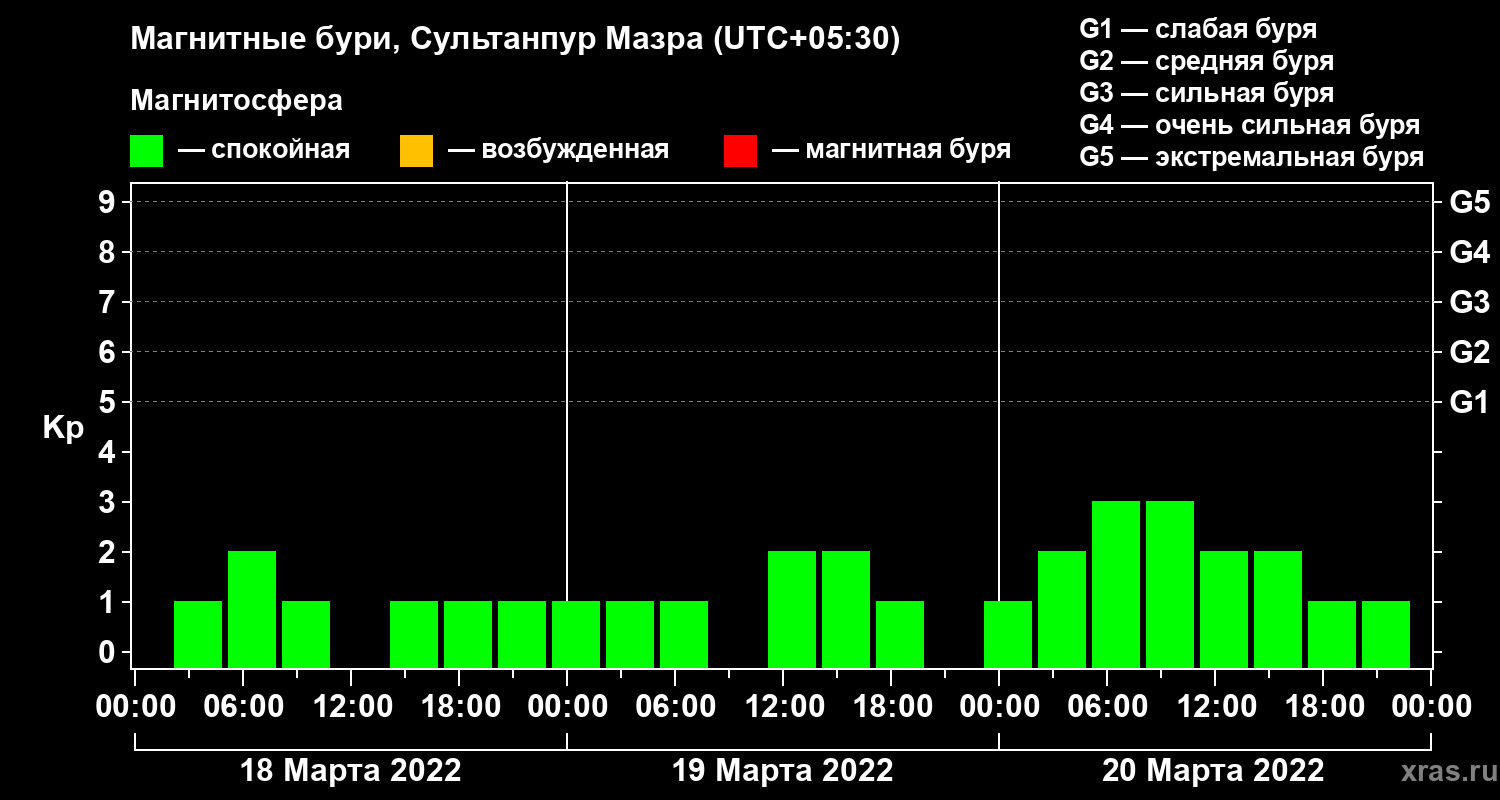Click the 'G2' label on right axis
1500x800 pixels.
(1469, 352)
